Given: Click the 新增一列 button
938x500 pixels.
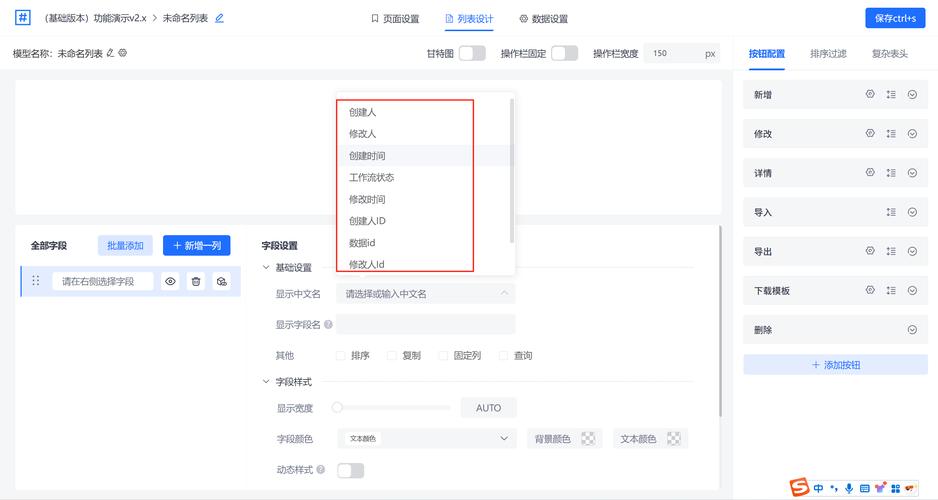Looking at the screenshot, I should tap(197, 245).
